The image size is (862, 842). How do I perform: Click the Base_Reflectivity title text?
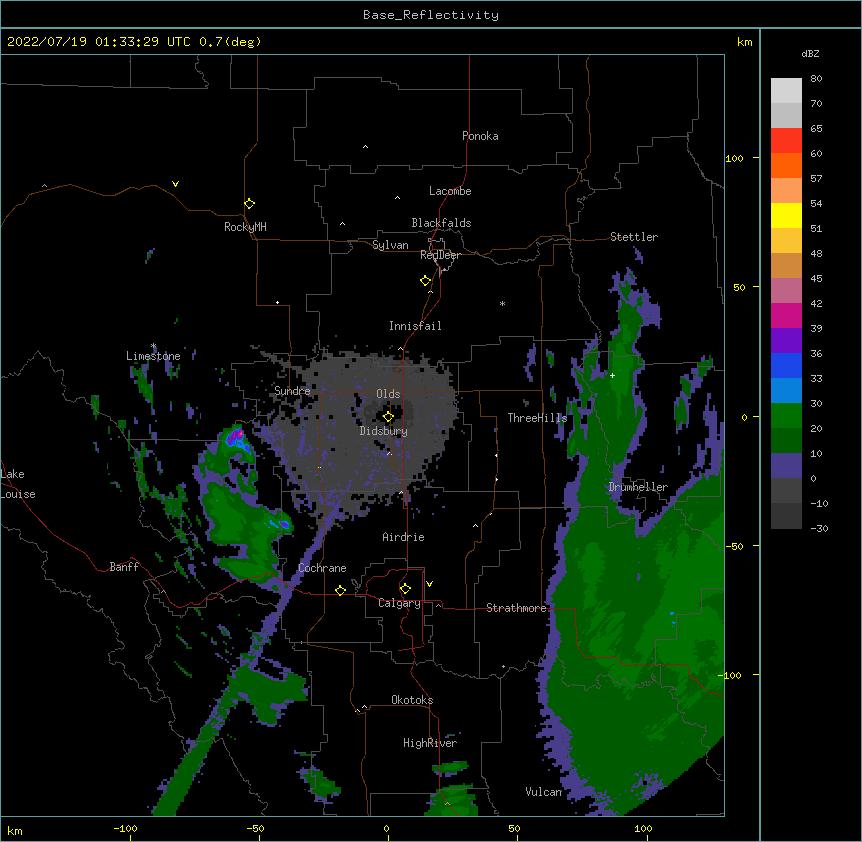coord(431,15)
